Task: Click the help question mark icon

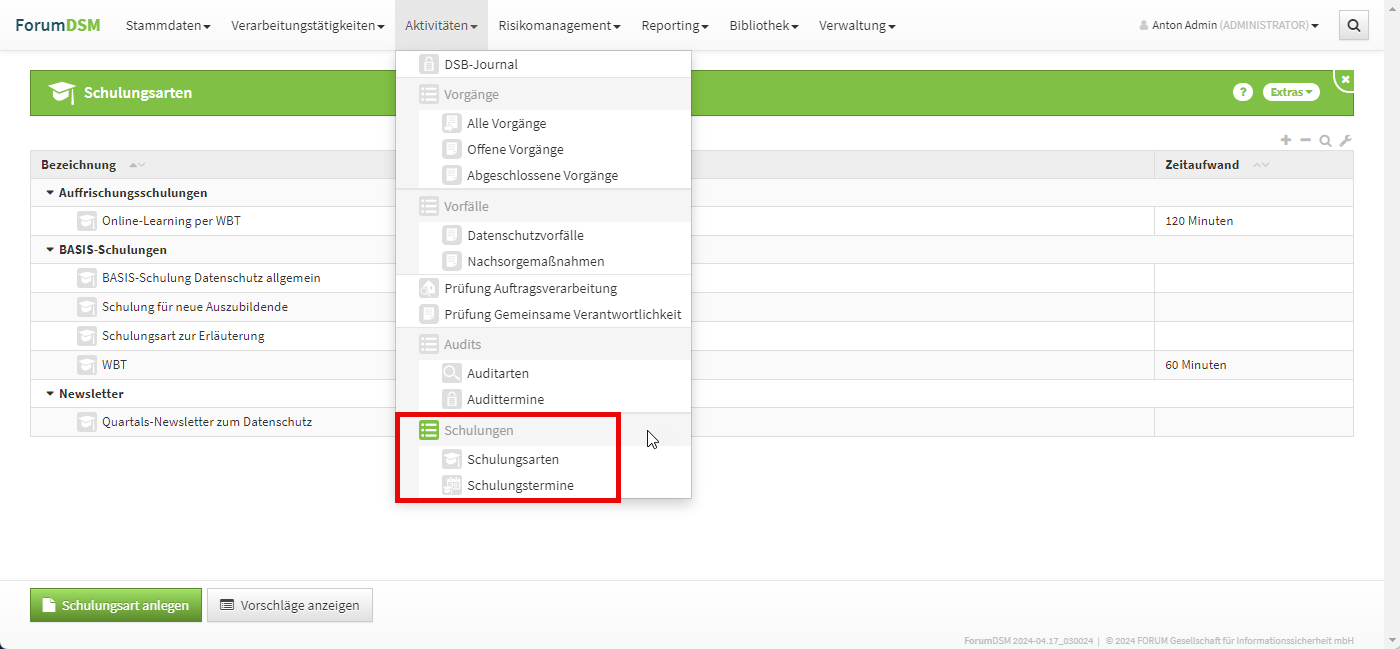Action: (1242, 92)
